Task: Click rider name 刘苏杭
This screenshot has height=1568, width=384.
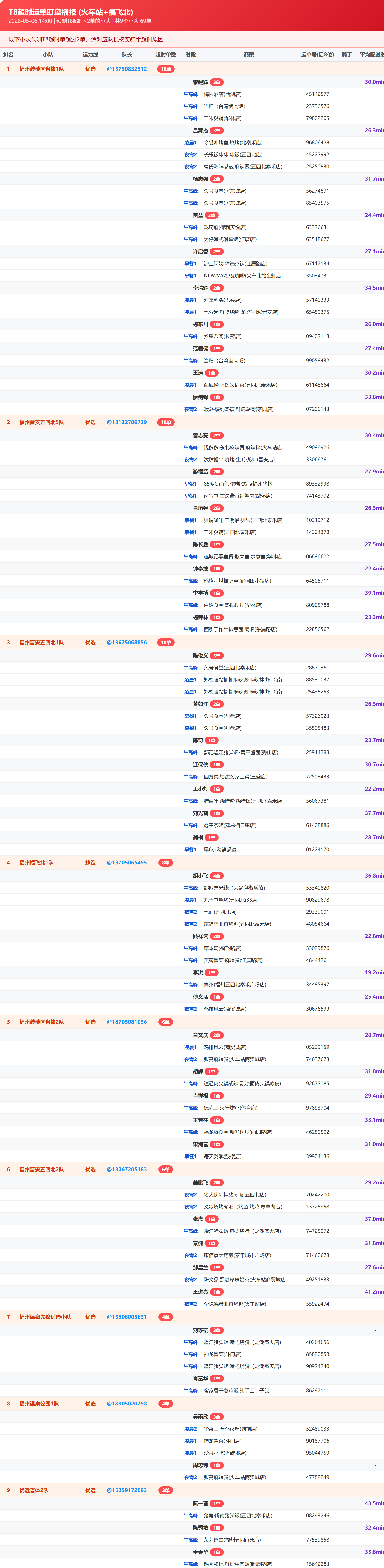Action: tap(201, 1330)
